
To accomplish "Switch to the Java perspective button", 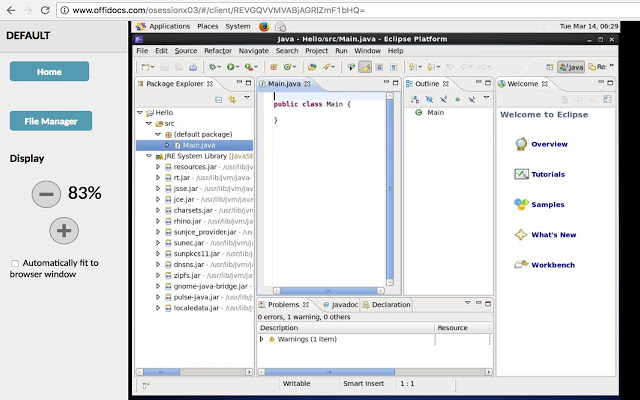I will 571,67.
